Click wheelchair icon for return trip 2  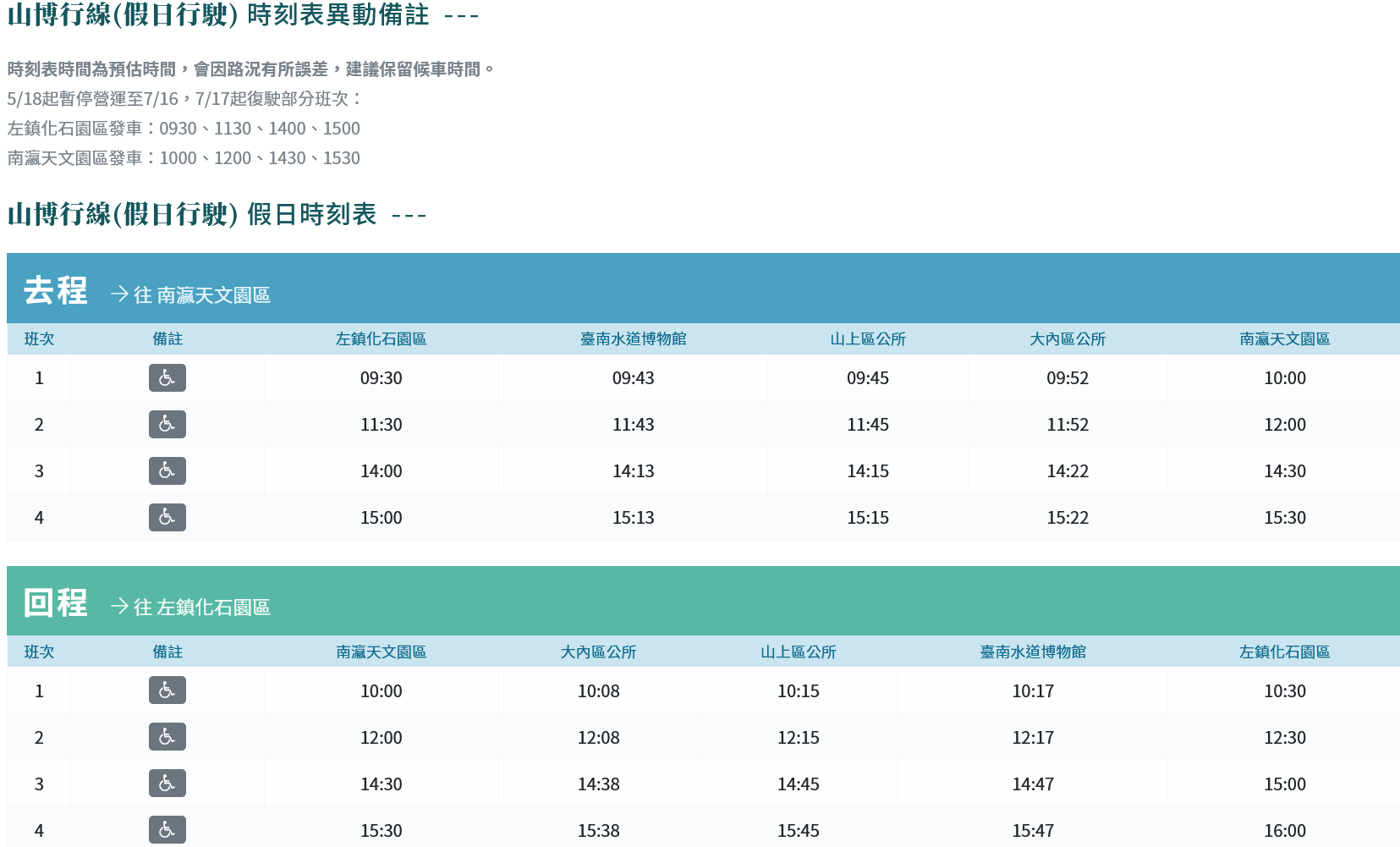167,738
